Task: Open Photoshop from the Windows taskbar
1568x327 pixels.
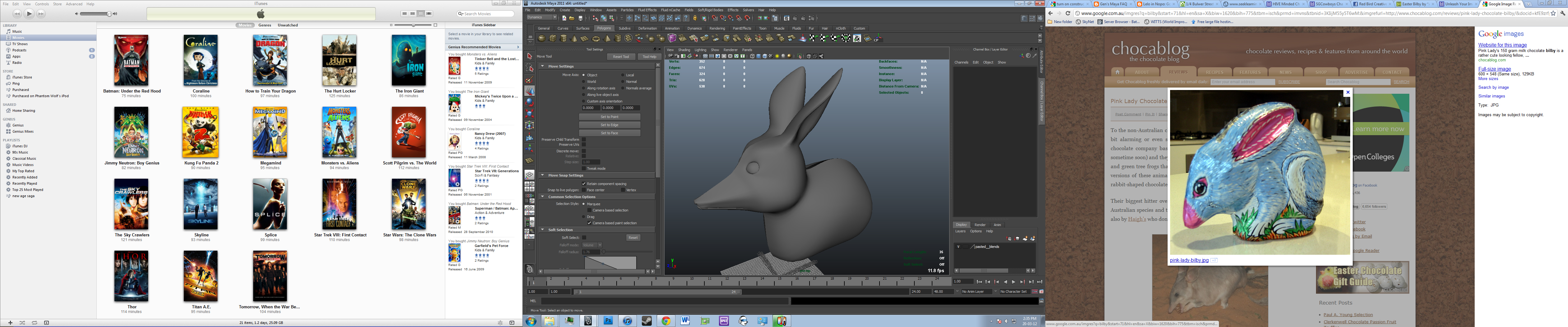Action: pyautogui.click(x=608, y=320)
